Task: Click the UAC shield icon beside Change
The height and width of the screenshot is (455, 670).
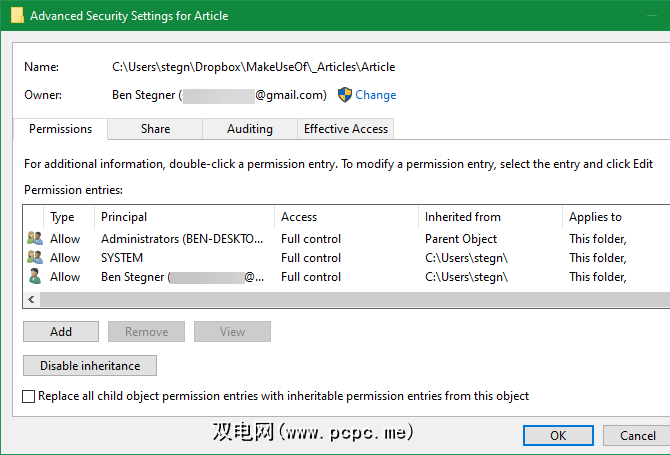Action: coord(345,95)
